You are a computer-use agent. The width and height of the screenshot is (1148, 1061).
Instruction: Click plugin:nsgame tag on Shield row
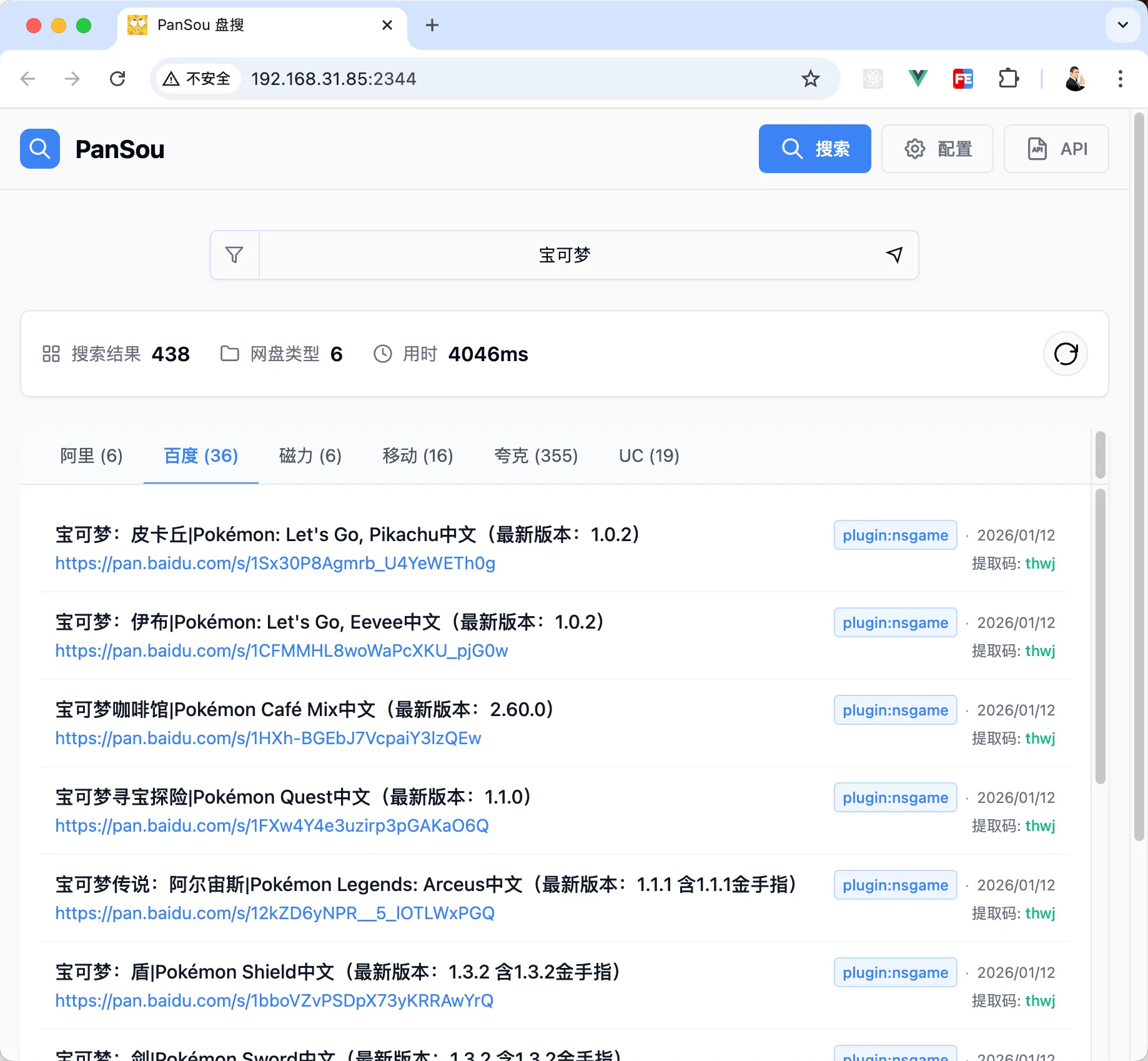pyautogui.click(x=895, y=972)
